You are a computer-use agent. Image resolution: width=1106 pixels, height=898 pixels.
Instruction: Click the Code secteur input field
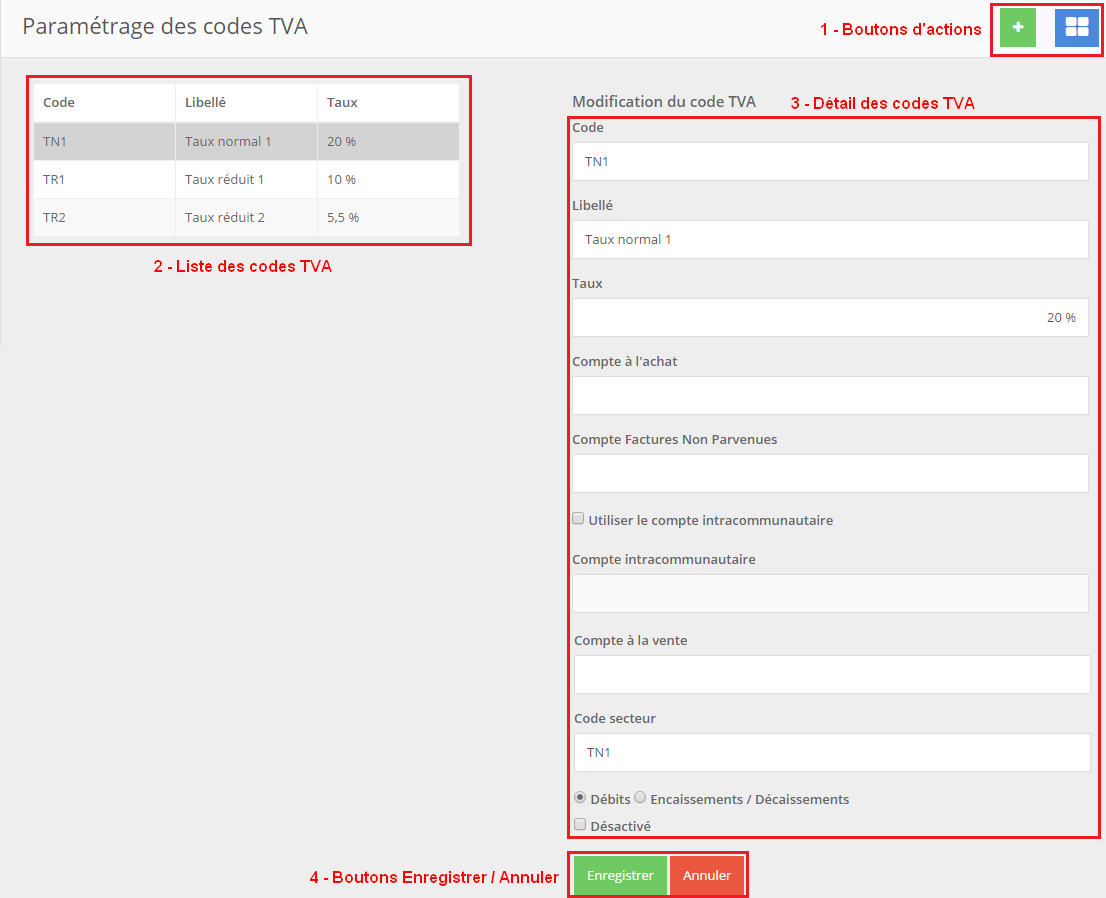pos(832,752)
